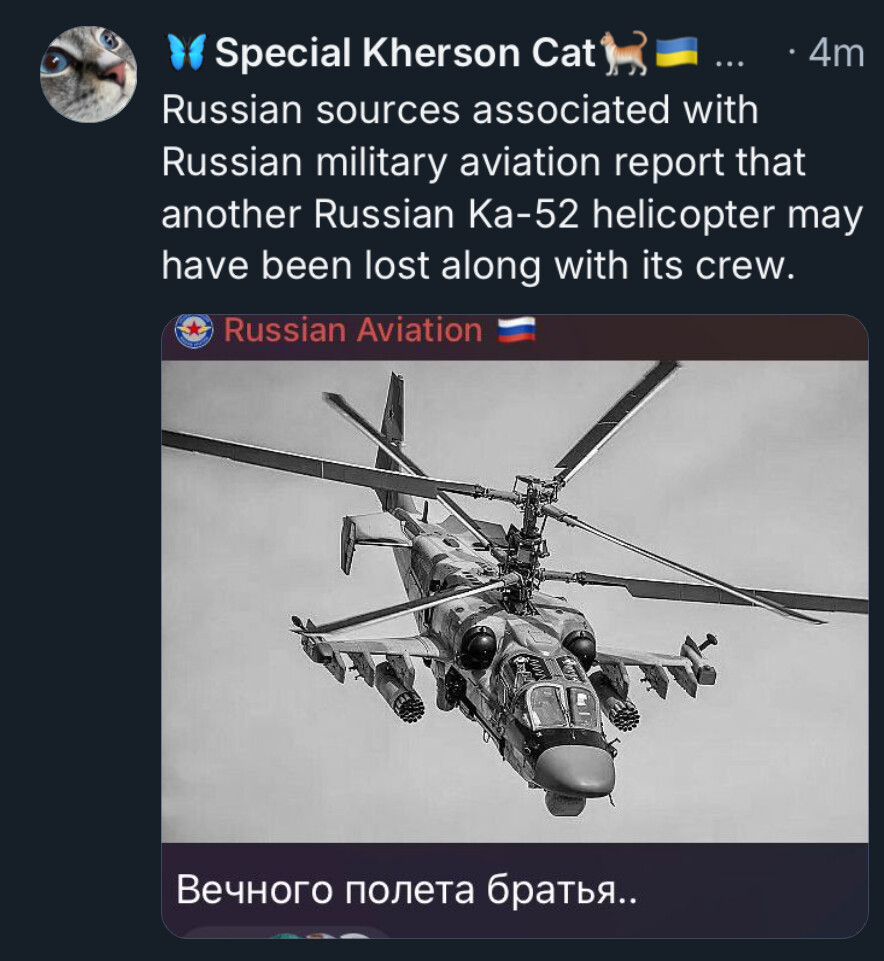Click the Ukrainian flag emoji
This screenshot has width=884, height=961.
(x=676, y=51)
